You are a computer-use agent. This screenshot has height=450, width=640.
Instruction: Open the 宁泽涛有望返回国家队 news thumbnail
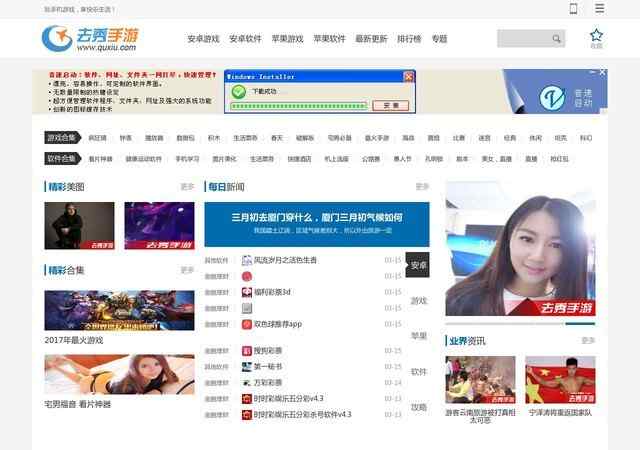tap(560, 380)
